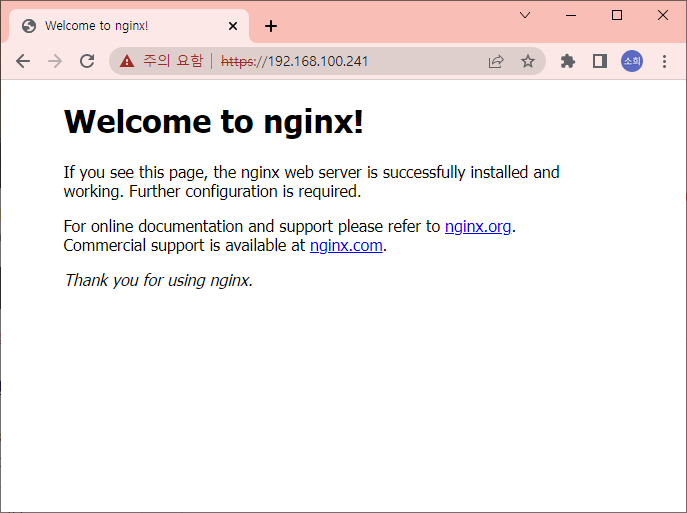The image size is (687, 513).
Task: Click the globe favicon on the tab
Action: coord(29,26)
